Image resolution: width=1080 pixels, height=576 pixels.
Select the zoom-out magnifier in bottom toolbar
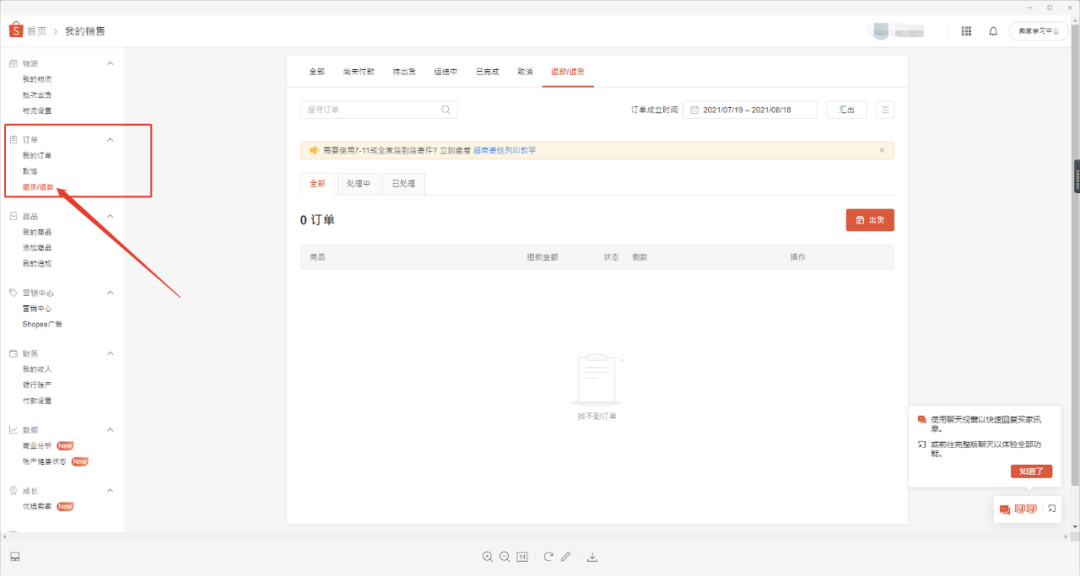click(504, 557)
